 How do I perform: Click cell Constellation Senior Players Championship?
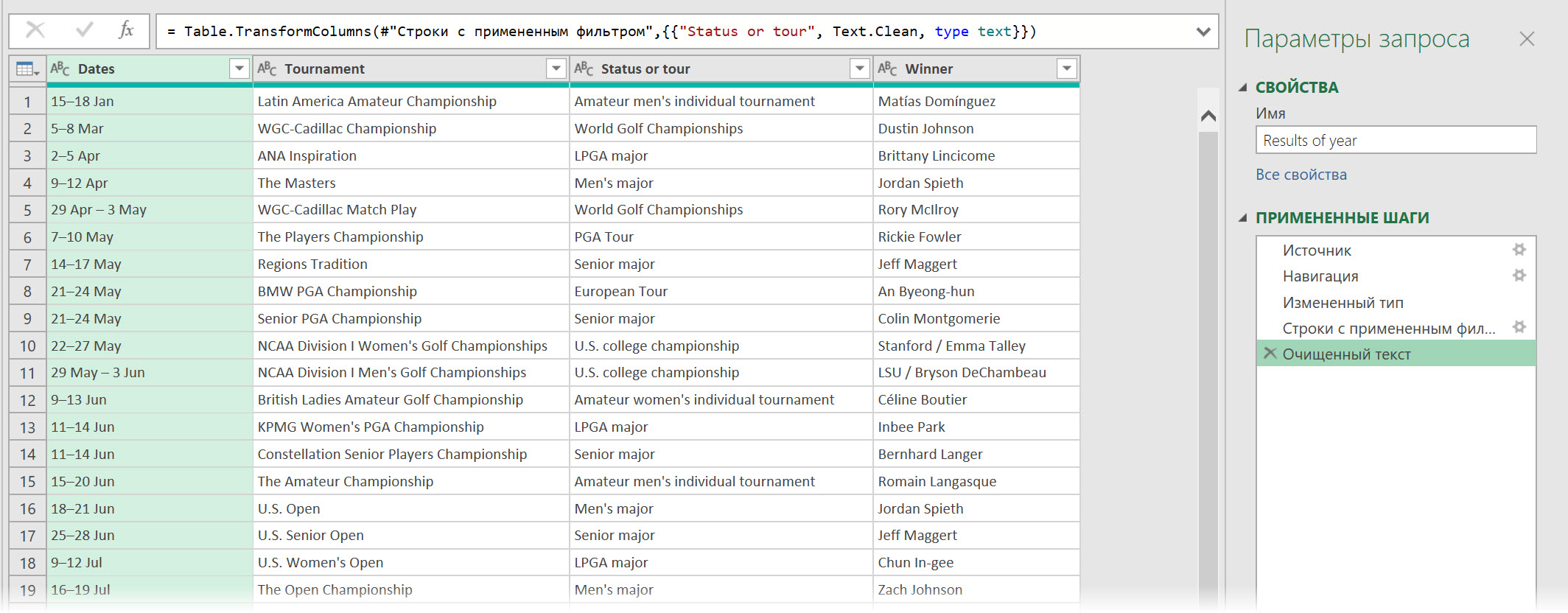(411, 454)
